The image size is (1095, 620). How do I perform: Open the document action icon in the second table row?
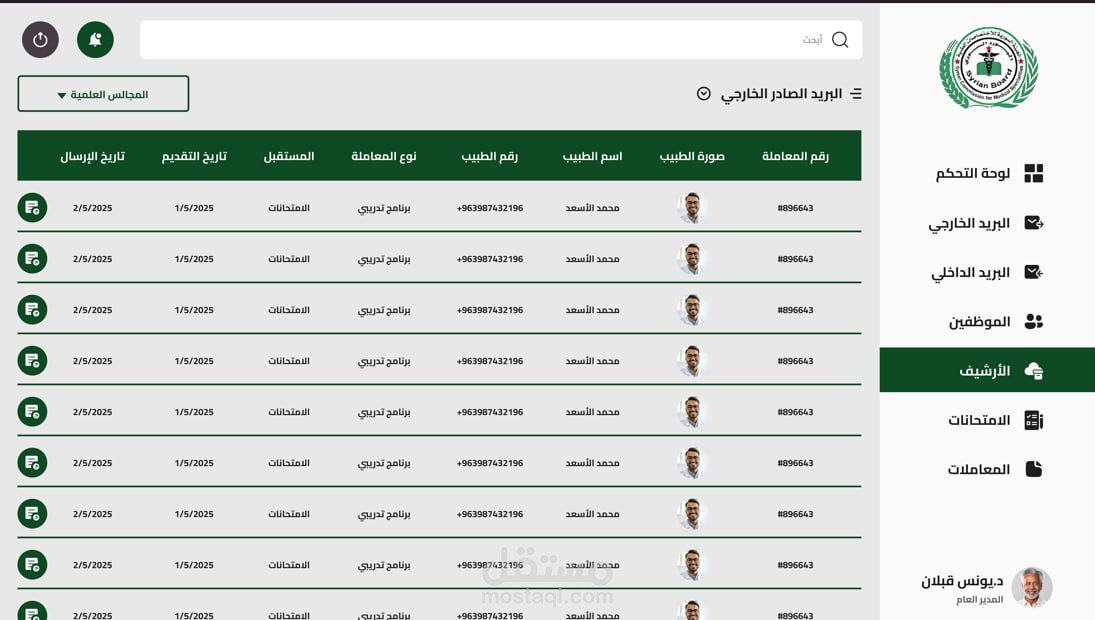click(32, 258)
